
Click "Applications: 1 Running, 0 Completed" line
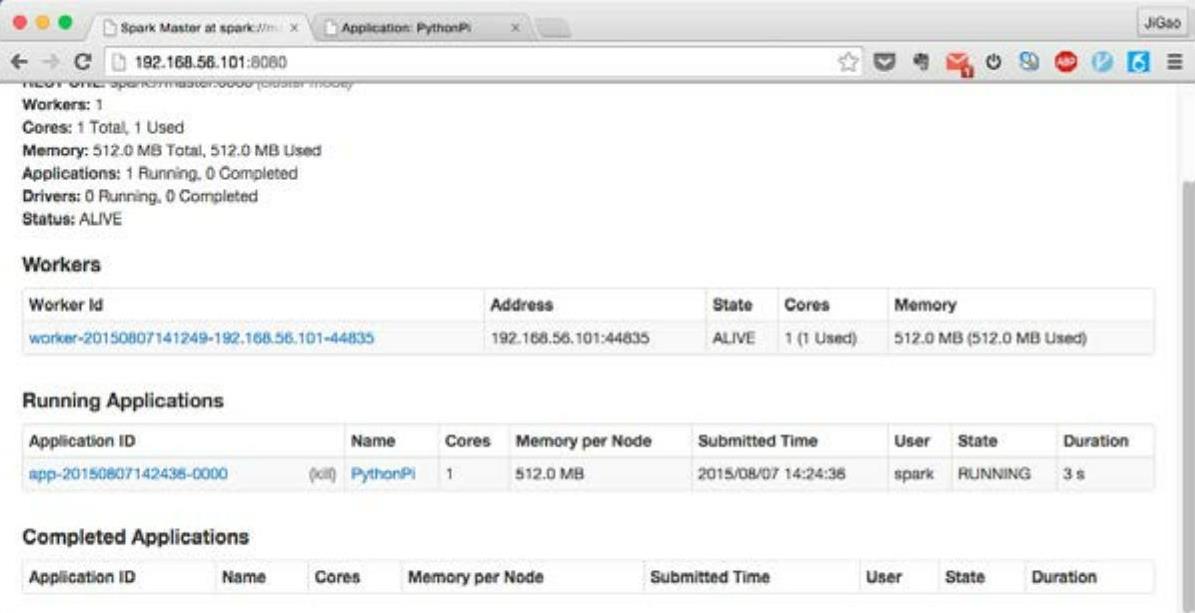(160, 174)
